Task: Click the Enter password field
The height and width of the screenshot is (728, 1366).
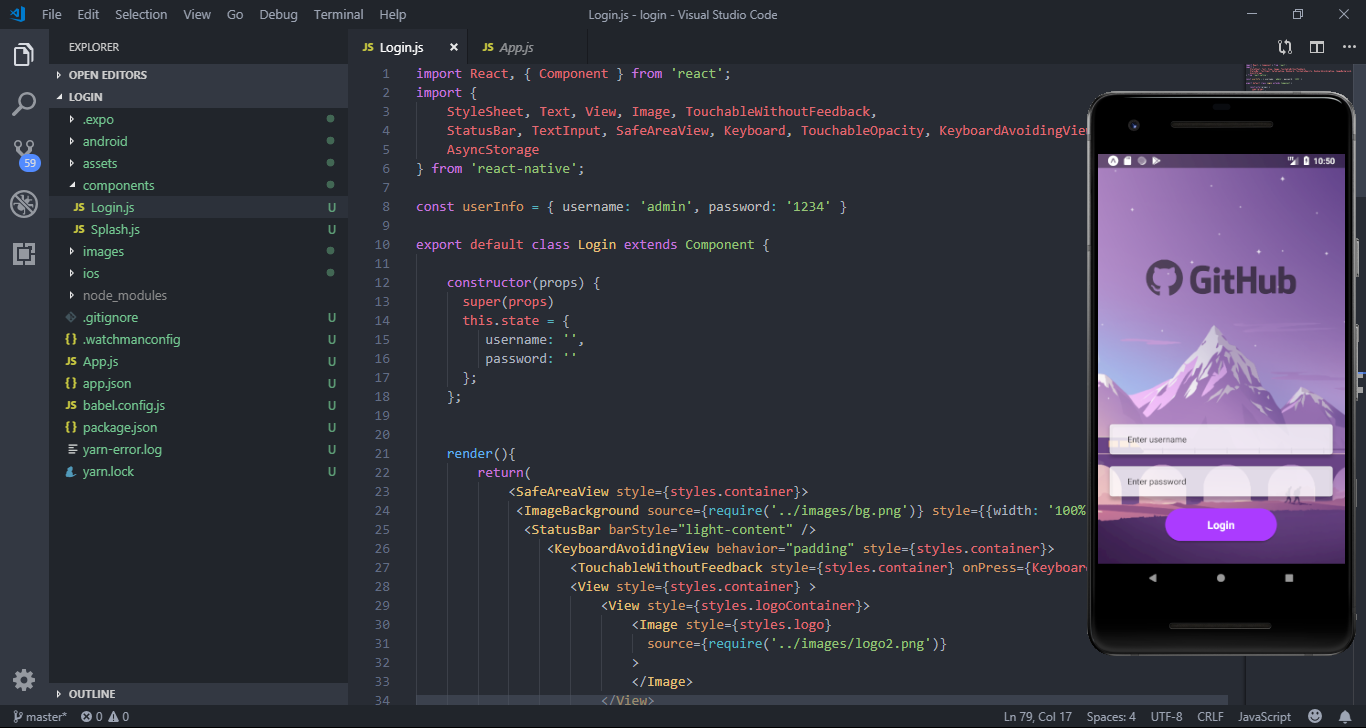Action: [1221, 481]
